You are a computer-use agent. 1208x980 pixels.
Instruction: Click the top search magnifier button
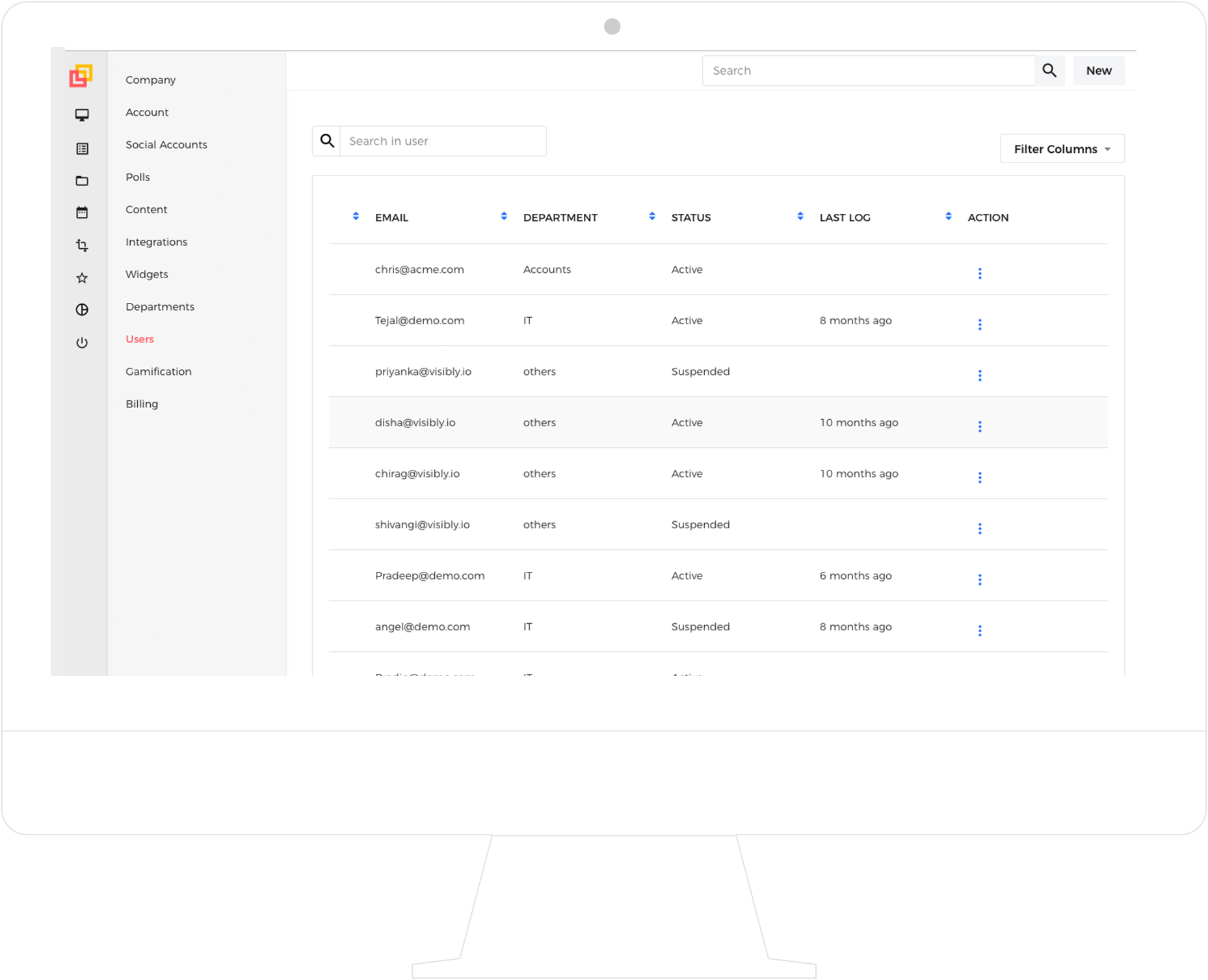point(1049,70)
